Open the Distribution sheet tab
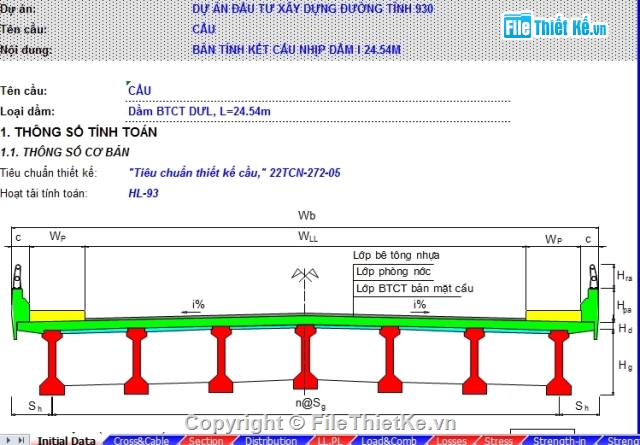The width and height of the screenshot is (640, 445). (271, 441)
